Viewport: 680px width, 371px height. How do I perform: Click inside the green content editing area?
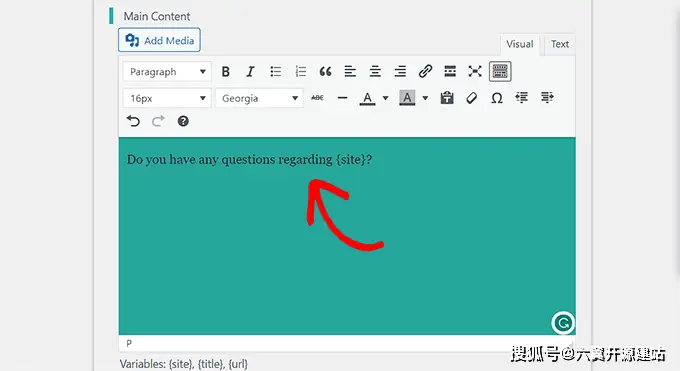347,236
